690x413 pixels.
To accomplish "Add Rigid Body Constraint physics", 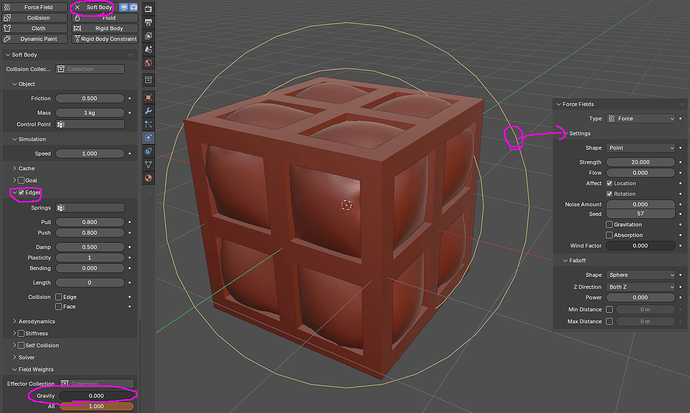I will point(105,39).
